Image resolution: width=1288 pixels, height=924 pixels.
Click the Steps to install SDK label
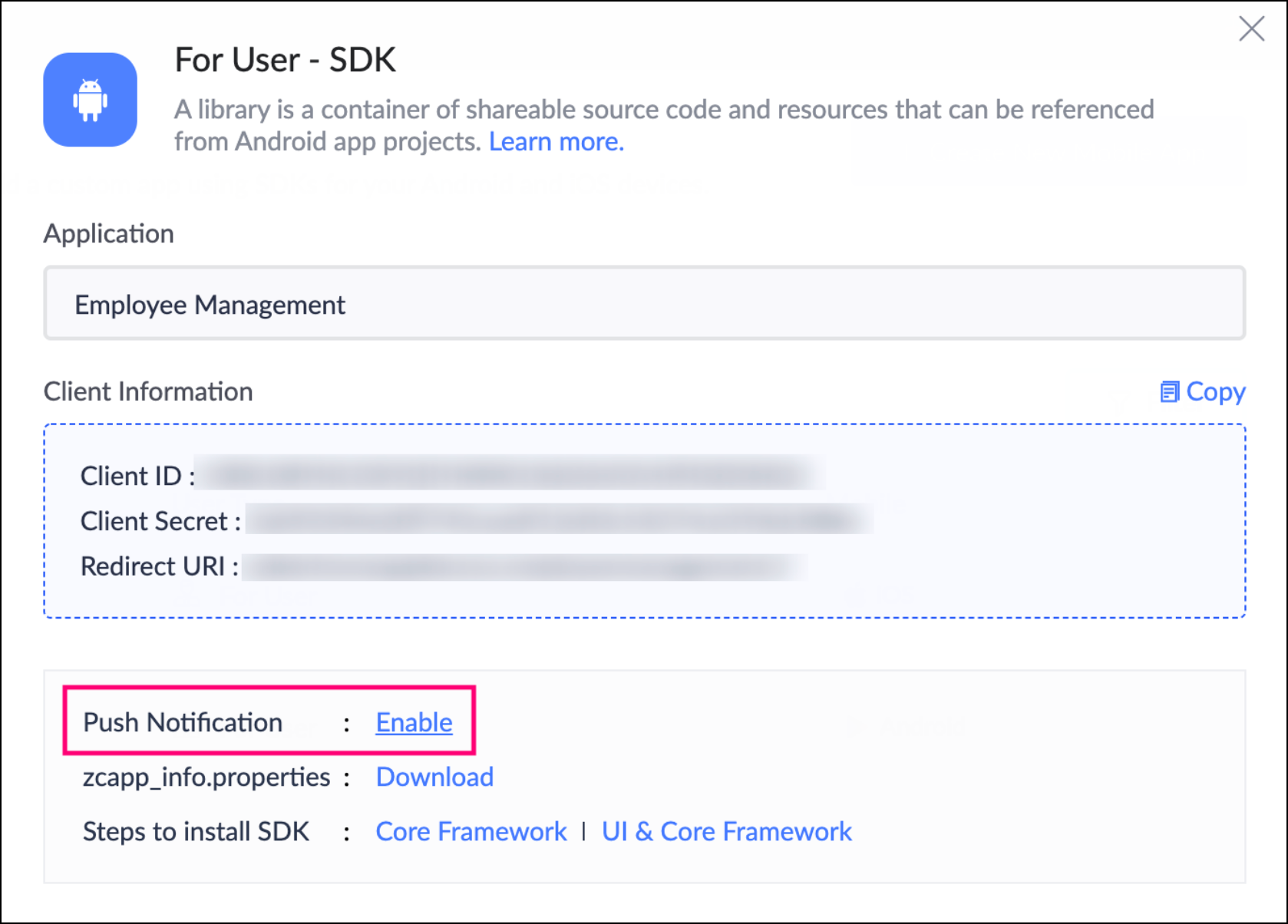196,832
